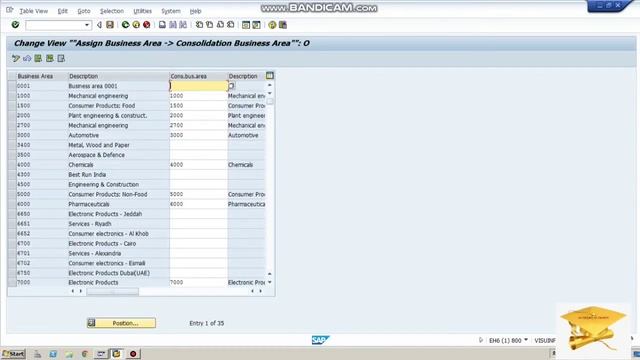
Task: Expand status bar with triangle icon
Action: [x=480, y=340]
